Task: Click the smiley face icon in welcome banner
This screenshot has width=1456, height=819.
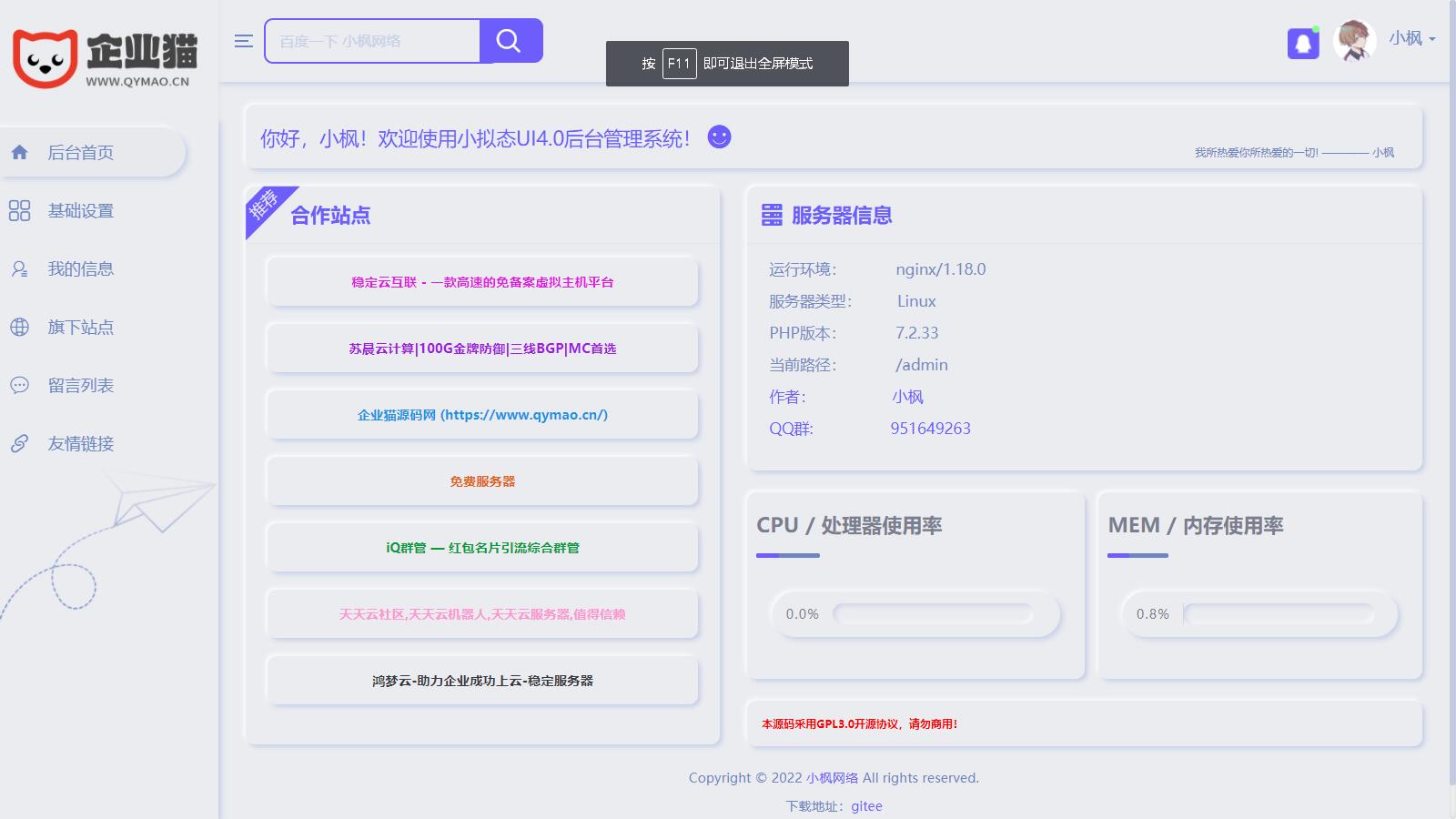Action: pyautogui.click(x=719, y=136)
